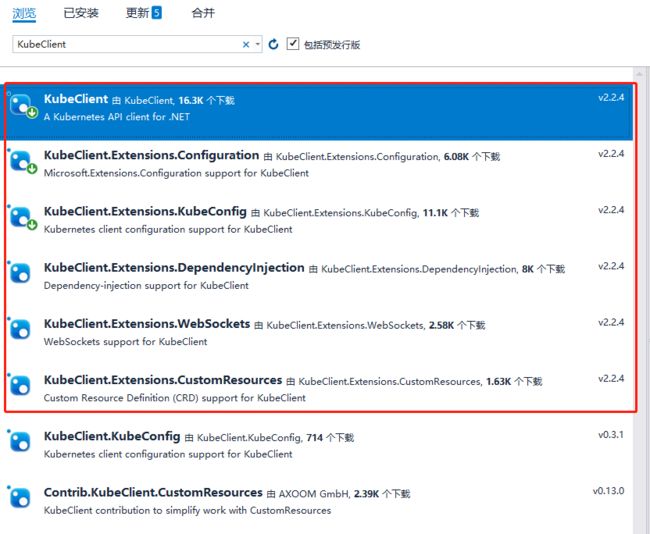Switch to the 合并 tab
The width and height of the screenshot is (650, 534).
tap(203, 13)
